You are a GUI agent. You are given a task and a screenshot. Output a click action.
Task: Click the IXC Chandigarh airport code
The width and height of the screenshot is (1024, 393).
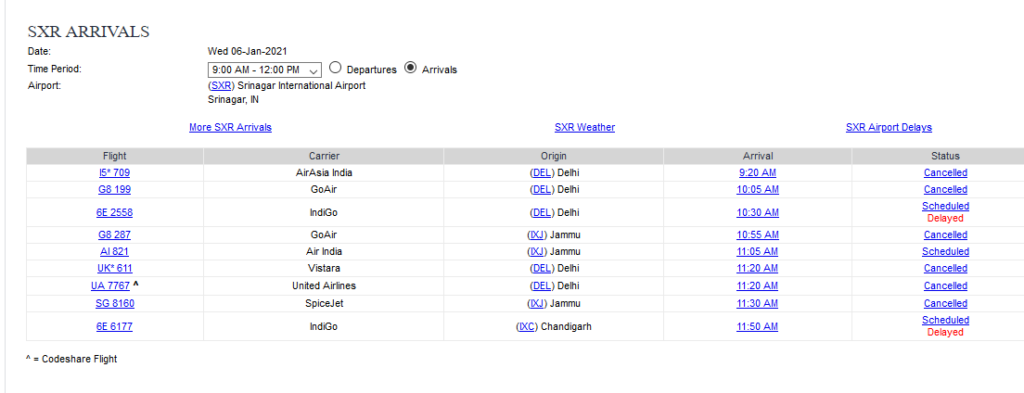click(526, 326)
